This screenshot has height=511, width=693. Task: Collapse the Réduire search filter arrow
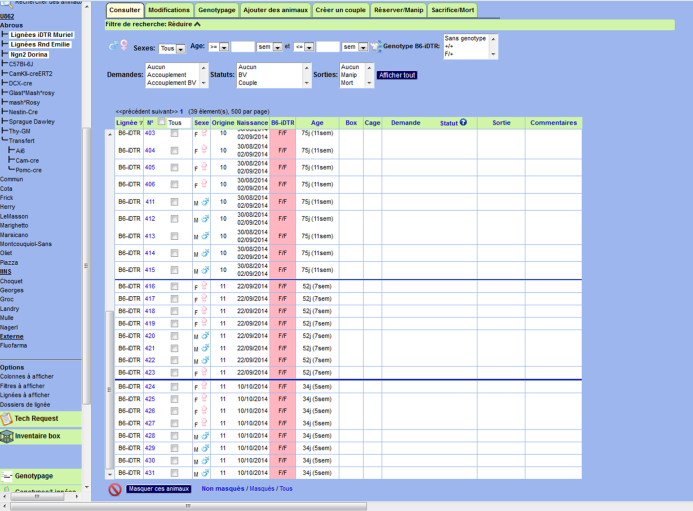click(x=198, y=24)
